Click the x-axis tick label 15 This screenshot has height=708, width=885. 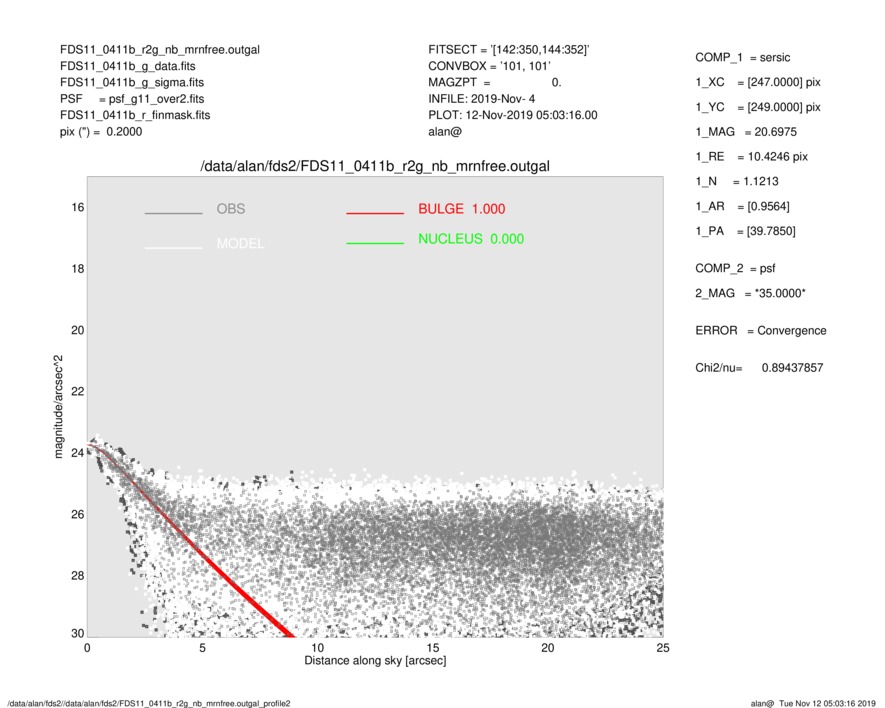[x=432, y=648]
